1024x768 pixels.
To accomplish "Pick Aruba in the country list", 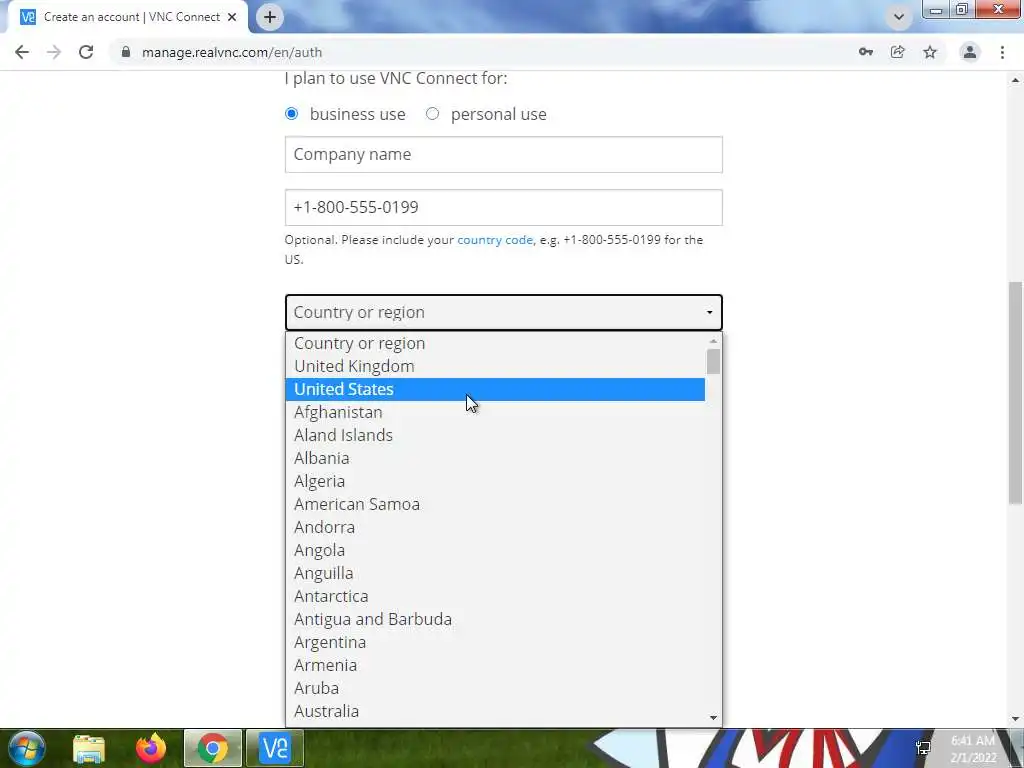I will pyautogui.click(x=495, y=688).
